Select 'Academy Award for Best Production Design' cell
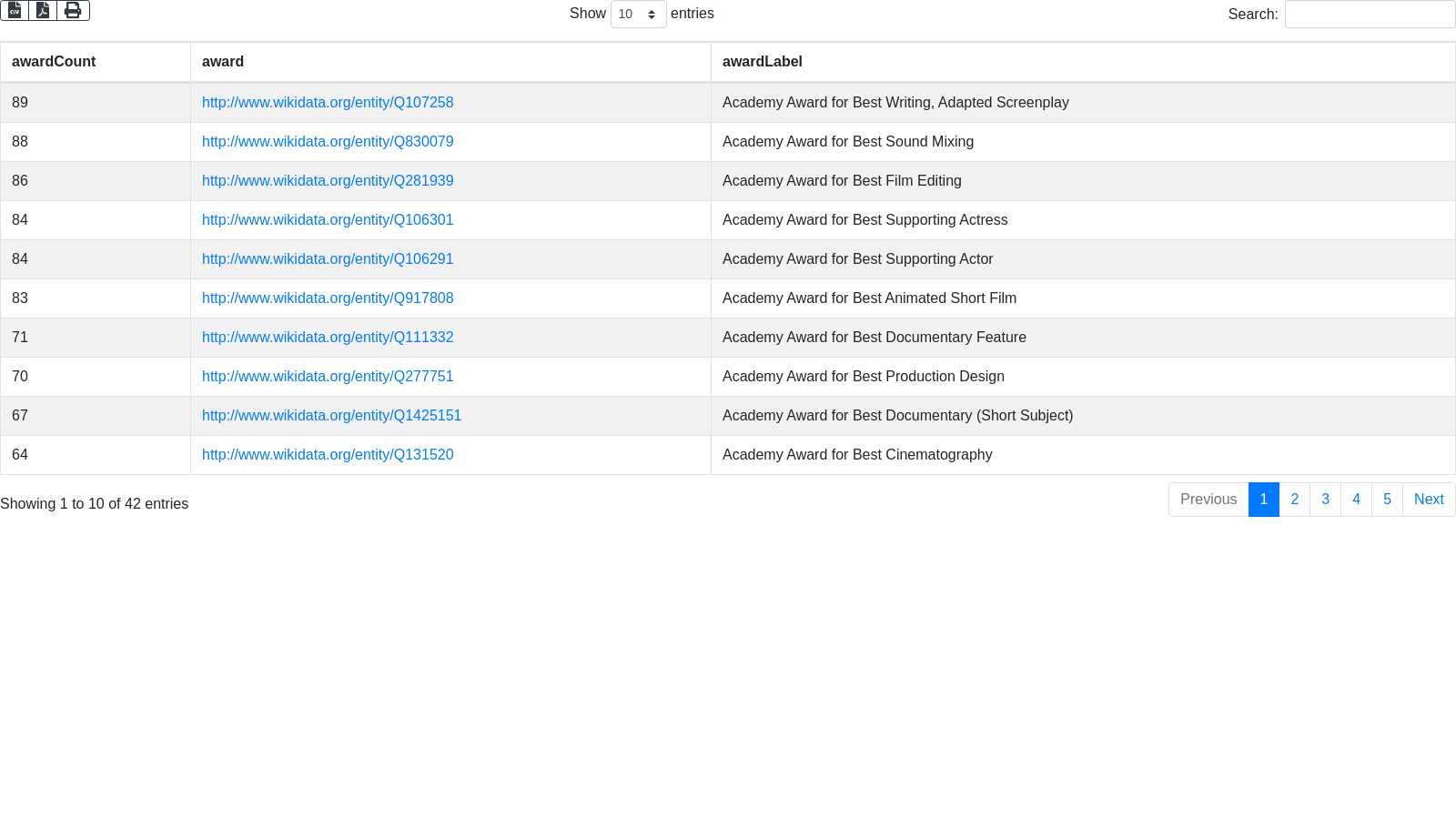The width and height of the screenshot is (1456, 819). click(1083, 377)
